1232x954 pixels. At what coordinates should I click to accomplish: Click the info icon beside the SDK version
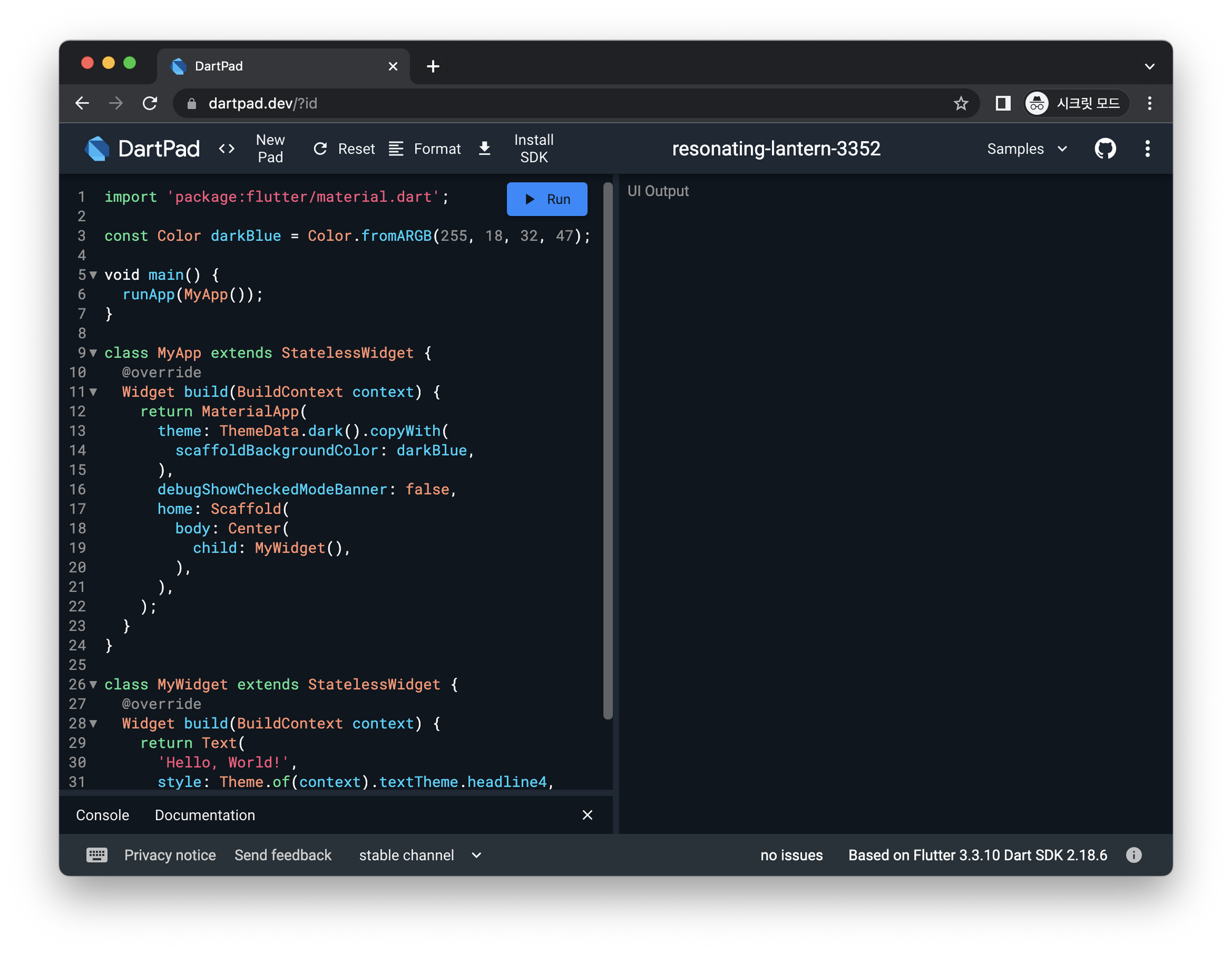(x=1133, y=855)
